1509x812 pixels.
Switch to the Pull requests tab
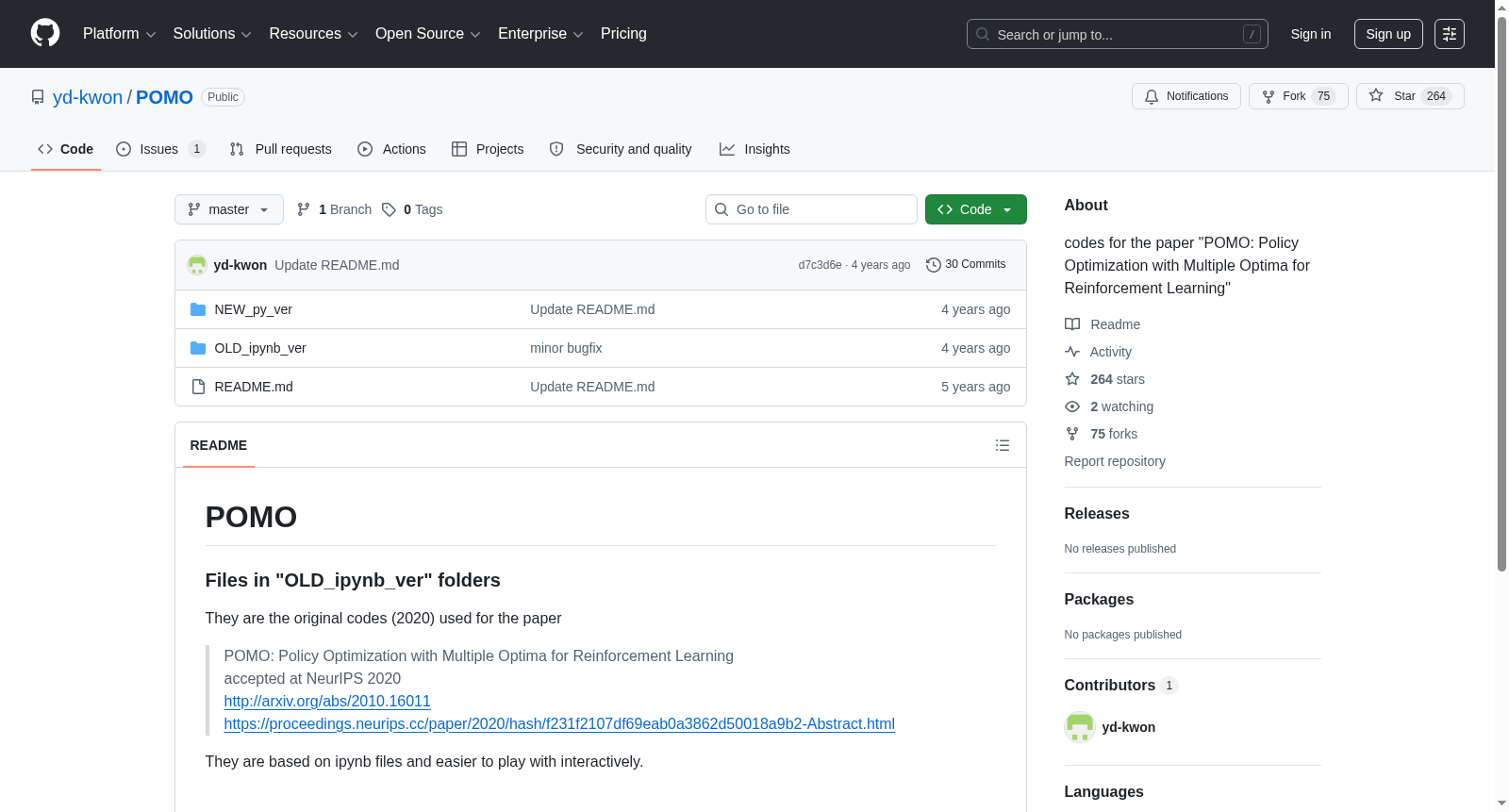(281, 149)
